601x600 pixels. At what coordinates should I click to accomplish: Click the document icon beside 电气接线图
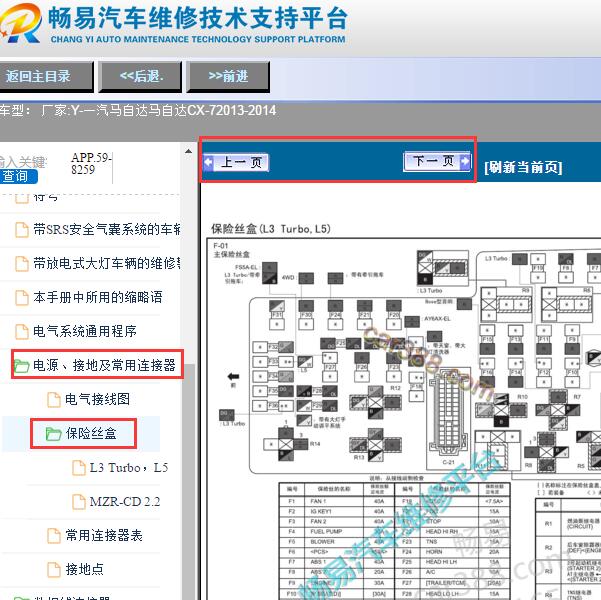pos(54,399)
